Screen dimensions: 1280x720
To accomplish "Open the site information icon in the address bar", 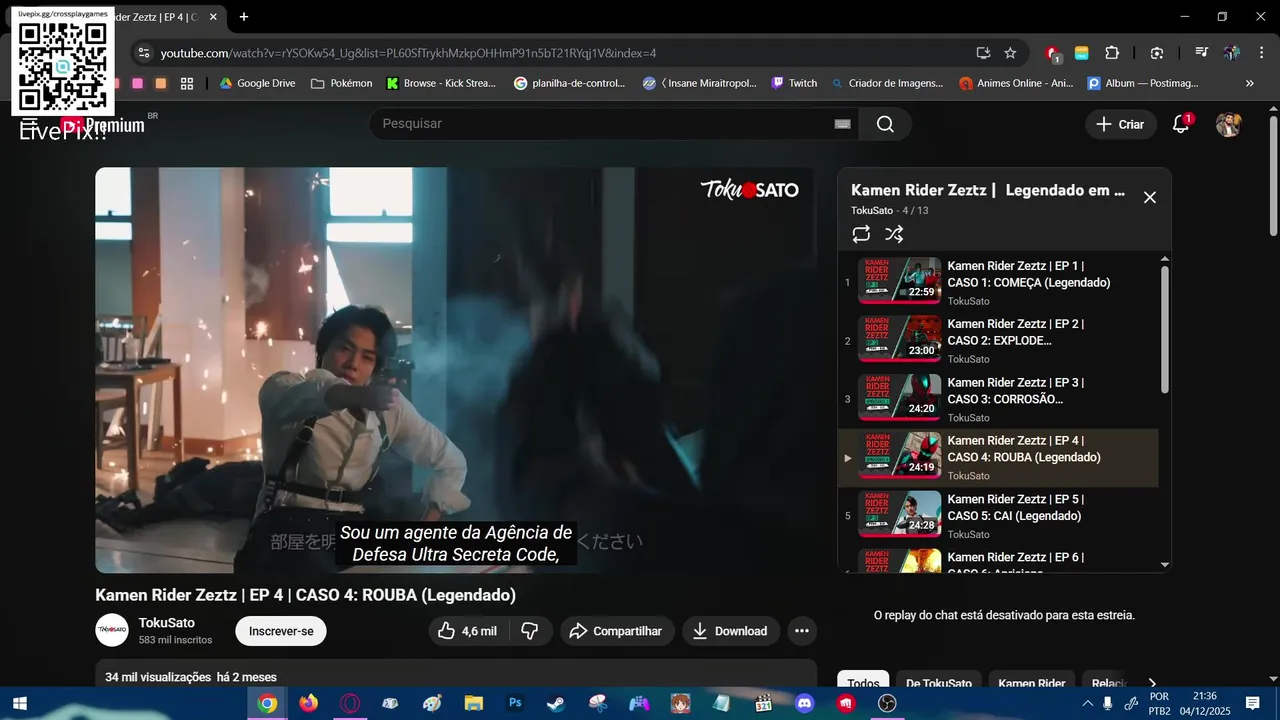I will (x=143, y=53).
